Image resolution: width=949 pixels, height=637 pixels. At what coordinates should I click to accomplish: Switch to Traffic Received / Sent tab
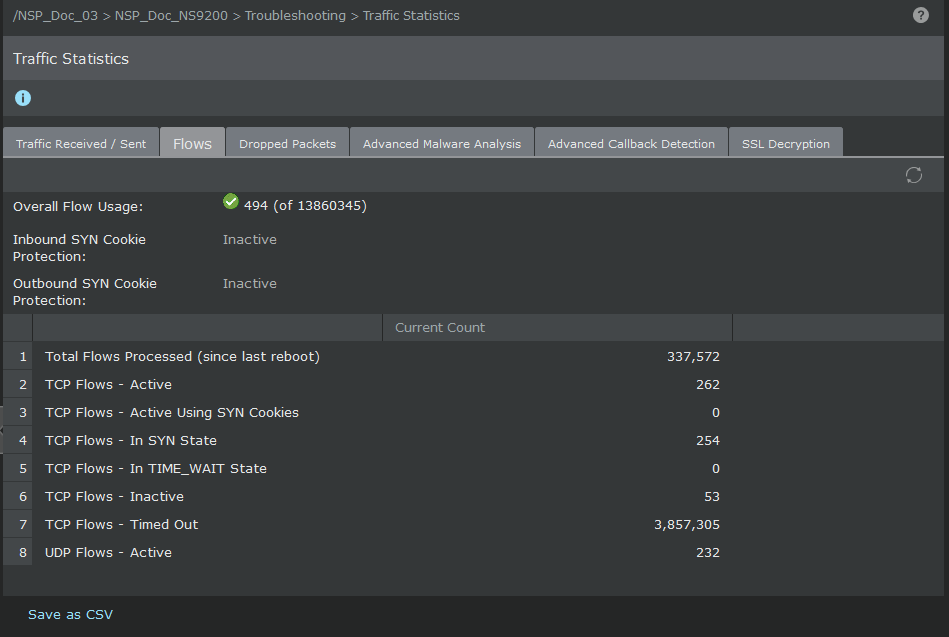(x=81, y=144)
